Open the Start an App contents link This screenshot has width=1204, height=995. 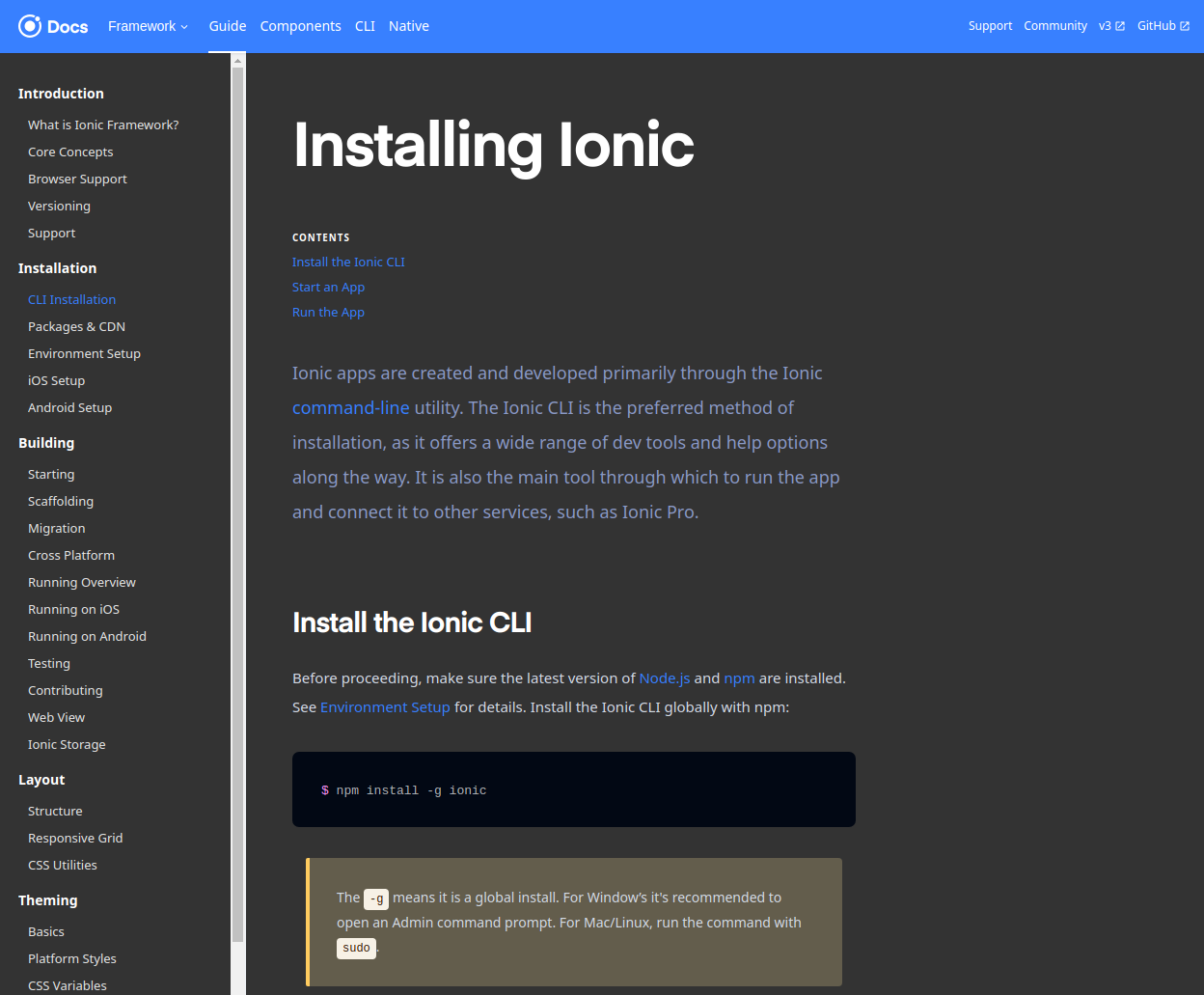[x=328, y=287]
